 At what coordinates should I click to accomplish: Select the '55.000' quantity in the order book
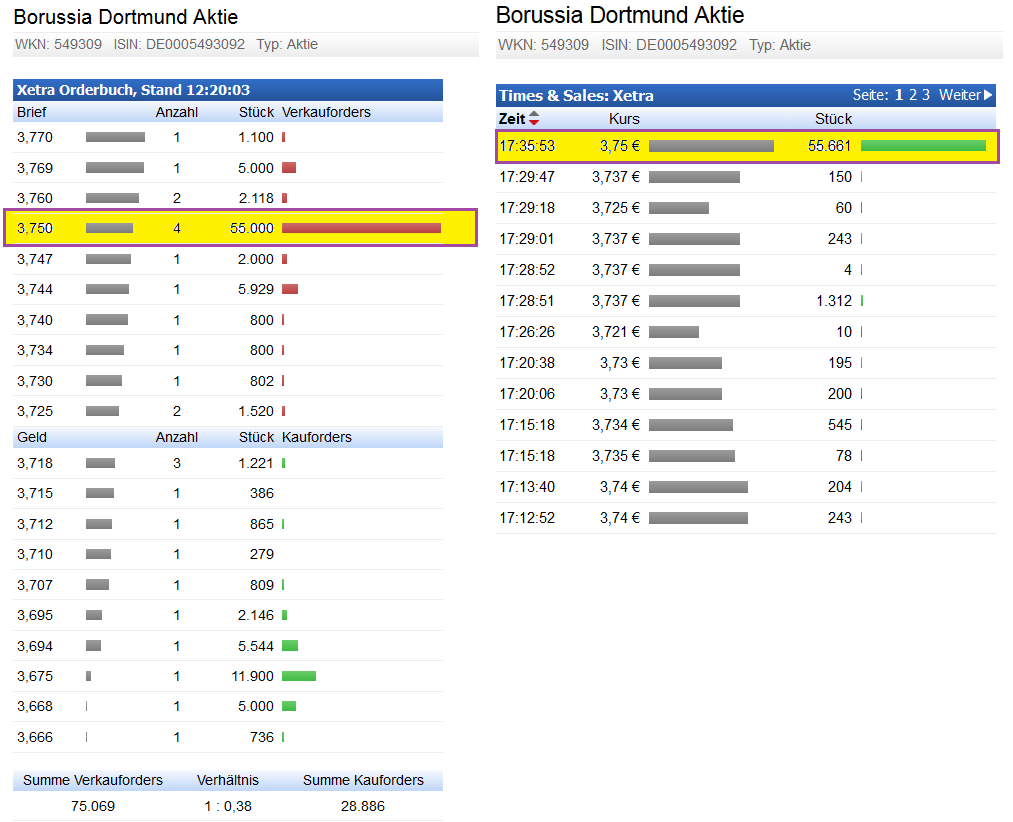[x=252, y=228]
